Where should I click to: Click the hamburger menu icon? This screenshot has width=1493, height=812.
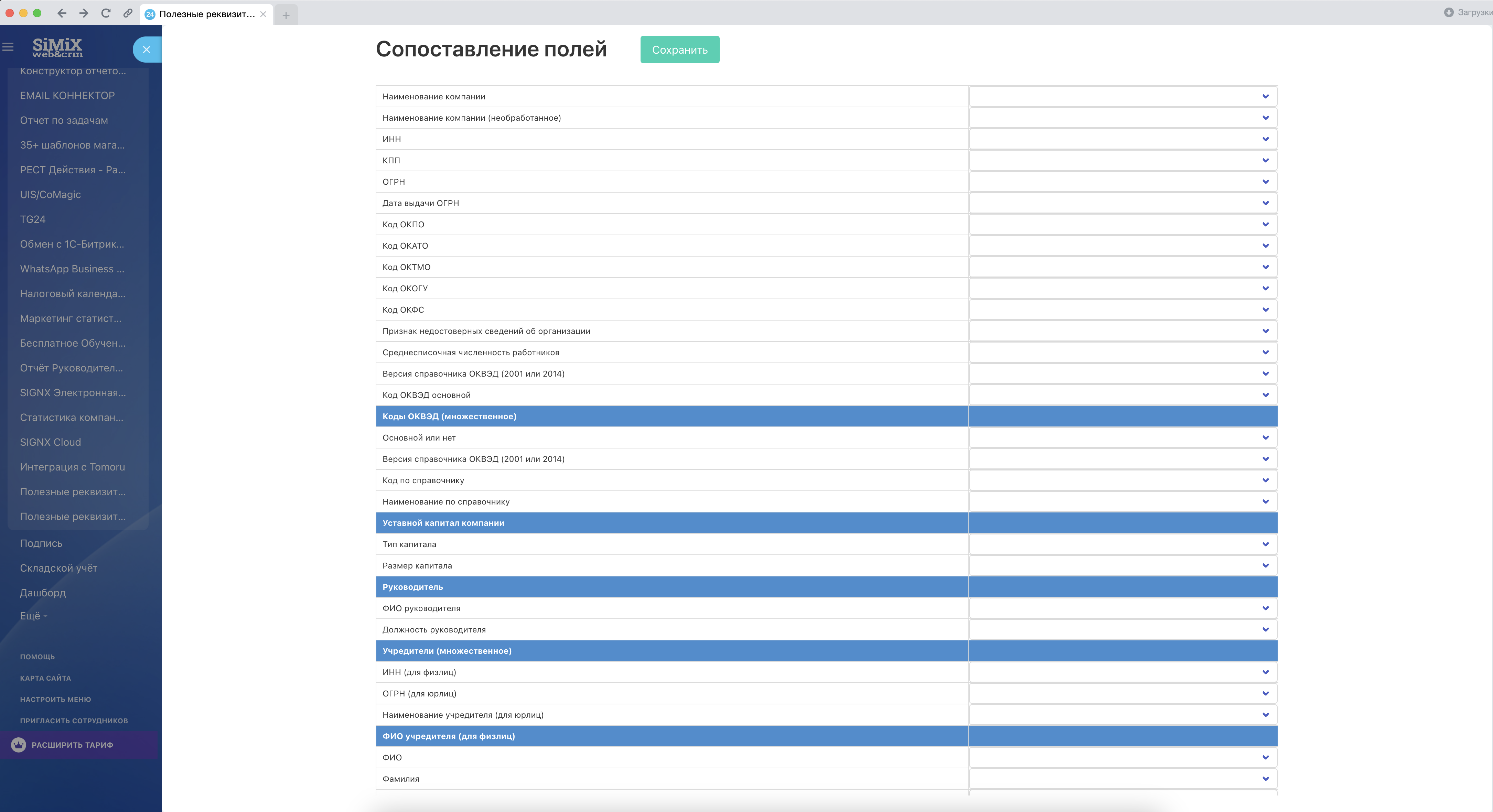(x=8, y=46)
